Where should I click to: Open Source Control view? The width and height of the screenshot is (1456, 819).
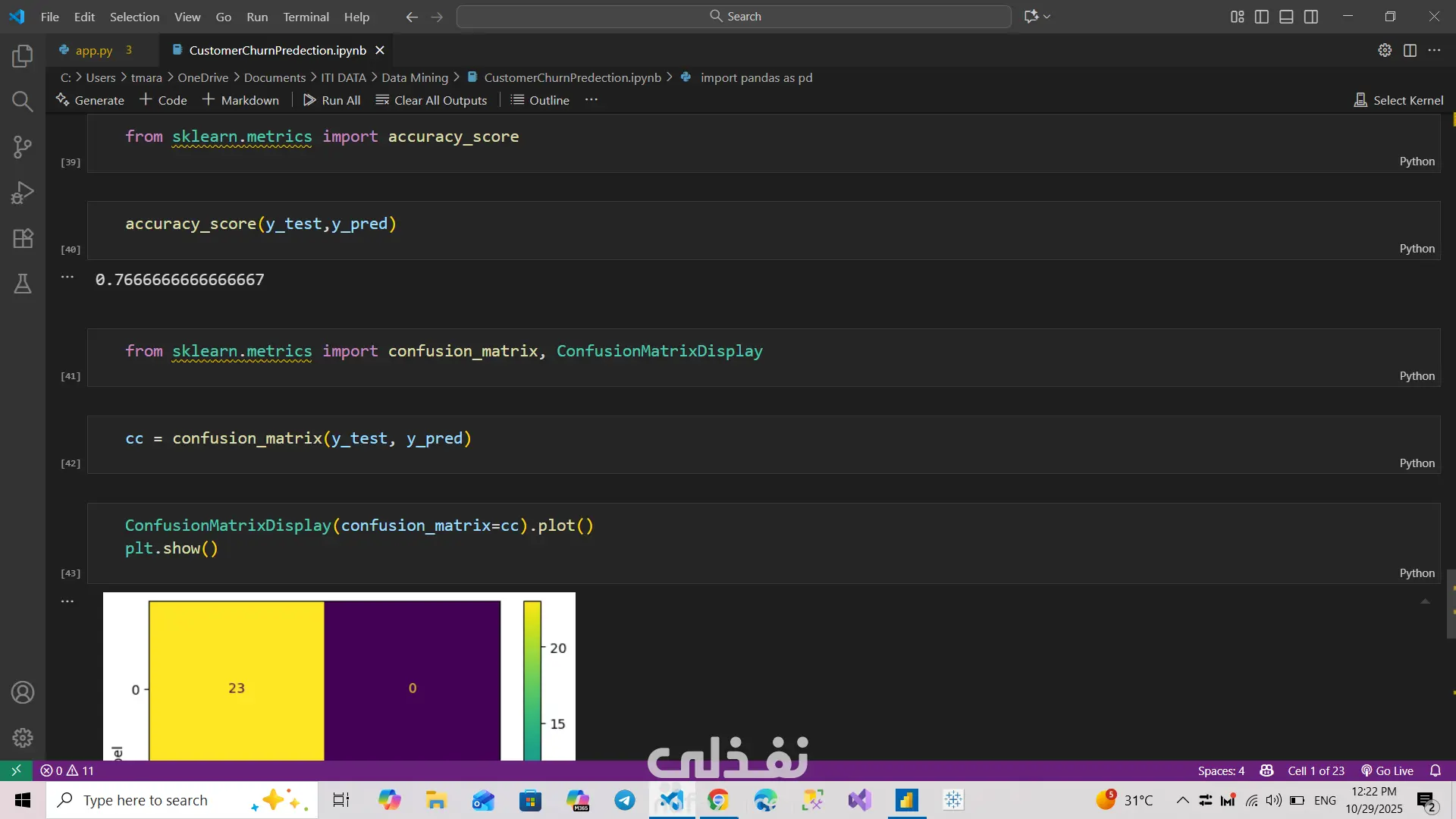coord(23,147)
